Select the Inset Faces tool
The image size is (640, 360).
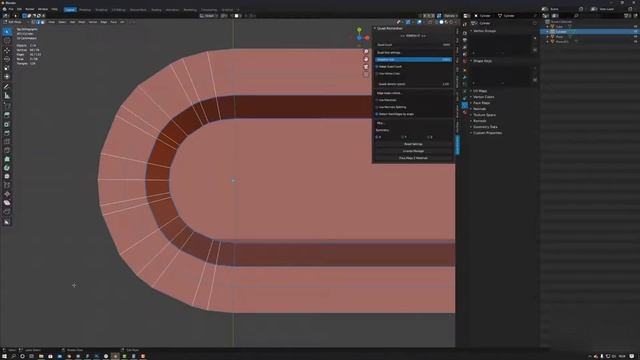pyautogui.click(x=7, y=124)
